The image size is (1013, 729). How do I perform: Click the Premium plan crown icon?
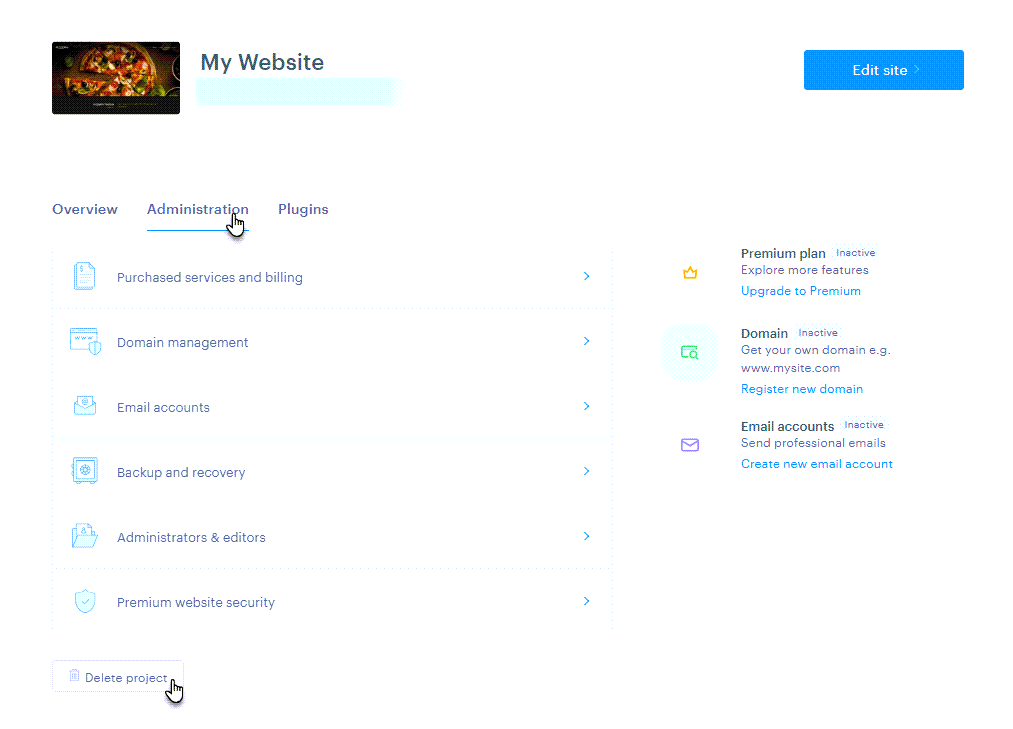point(690,273)
